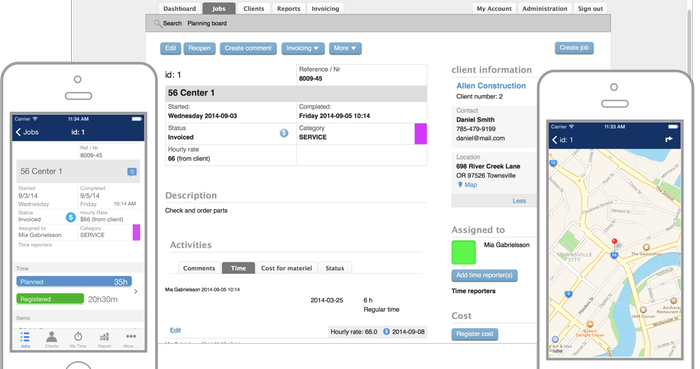
Task: Click the dollar invoiced icon beside Status
Action: pos(284,133)
